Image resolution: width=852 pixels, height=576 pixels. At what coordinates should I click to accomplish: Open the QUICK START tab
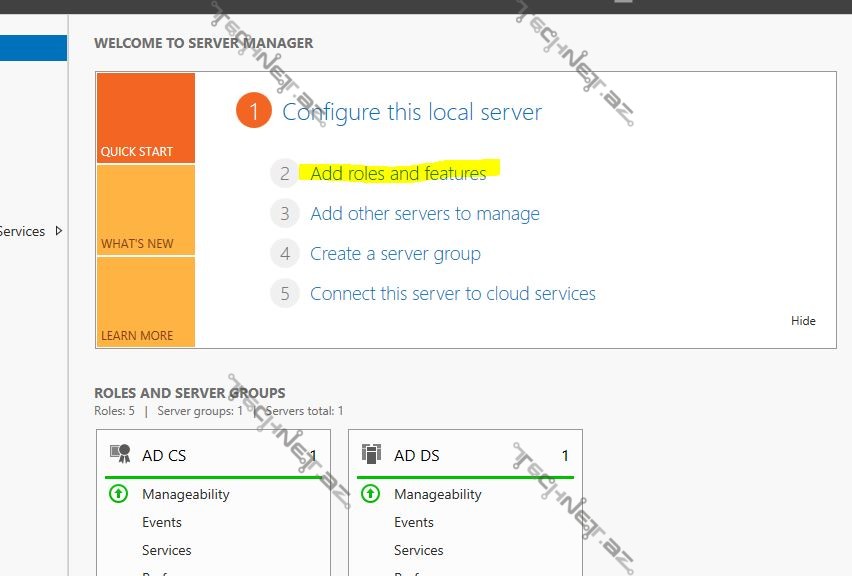pos(146,118)
